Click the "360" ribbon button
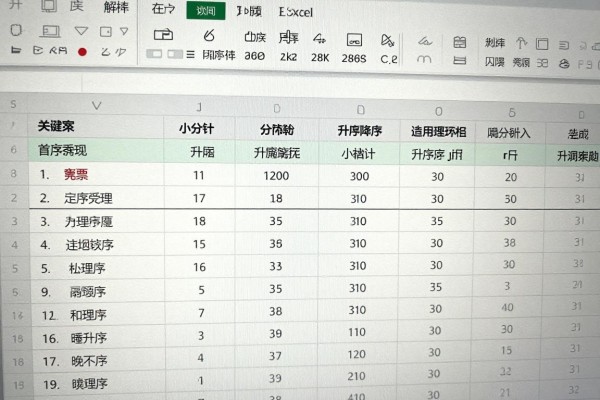Viewport: 600px width, 400px height. coord(255,56)
